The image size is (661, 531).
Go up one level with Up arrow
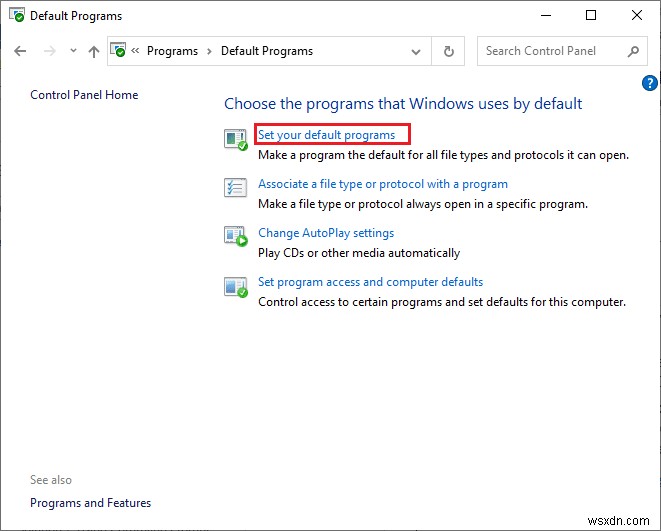pyautogui.click(x=94, y=51)
